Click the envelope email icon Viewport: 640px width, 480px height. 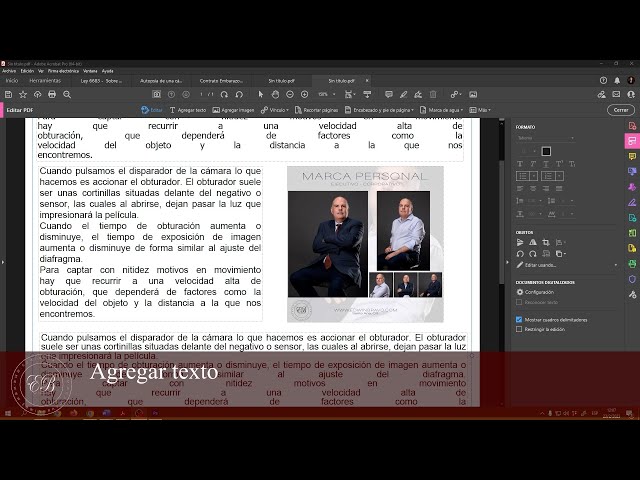tap(616, 95)
